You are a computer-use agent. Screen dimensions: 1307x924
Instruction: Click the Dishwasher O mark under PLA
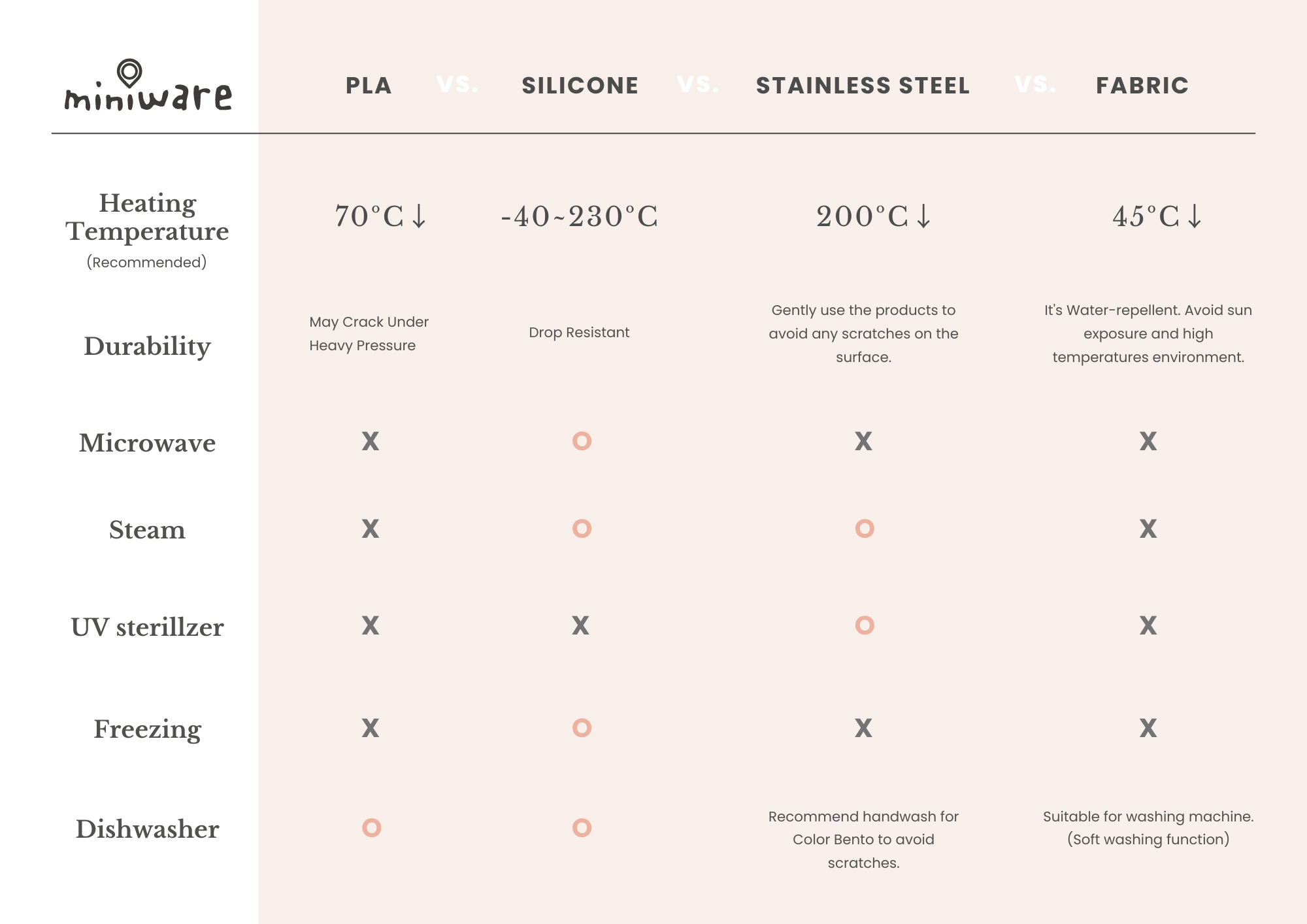coord(371,828)
